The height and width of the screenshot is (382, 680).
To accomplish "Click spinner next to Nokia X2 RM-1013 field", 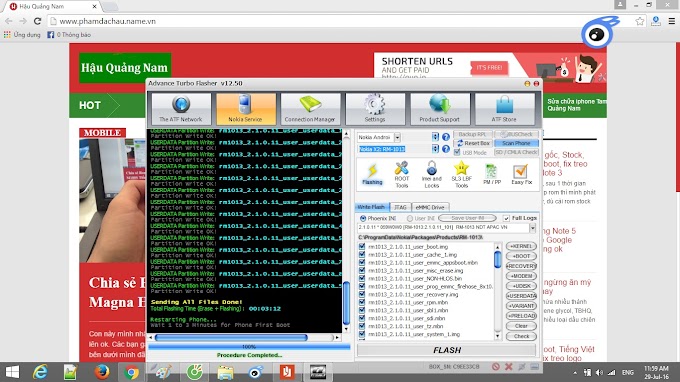I will (x=435, y=149).
